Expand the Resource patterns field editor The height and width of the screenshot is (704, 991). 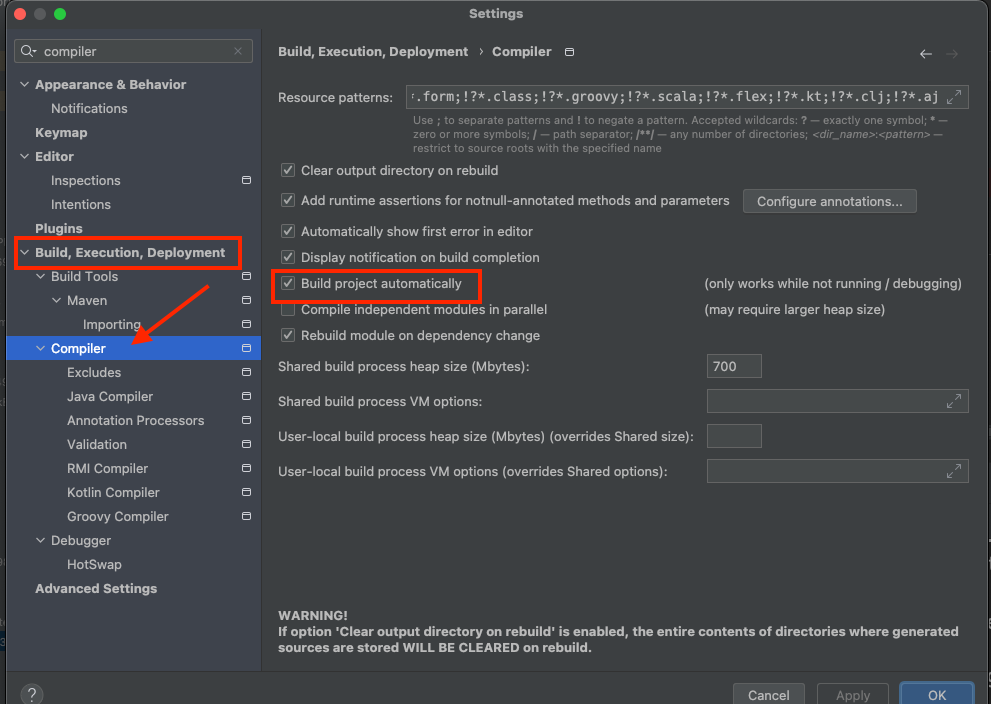tap(956, 97)
